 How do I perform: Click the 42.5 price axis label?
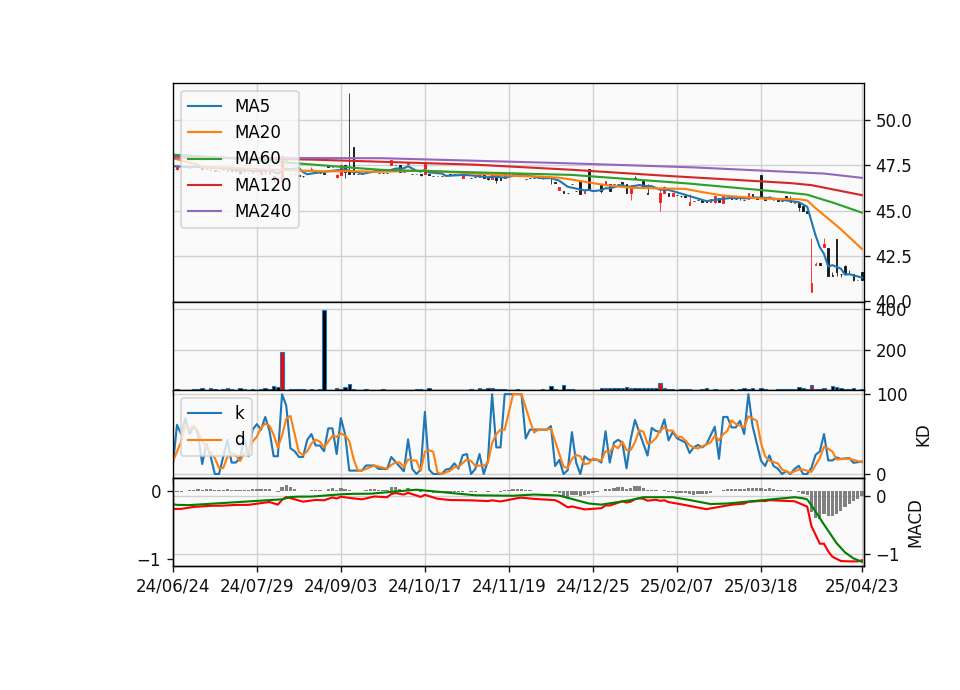coord(893,257)
